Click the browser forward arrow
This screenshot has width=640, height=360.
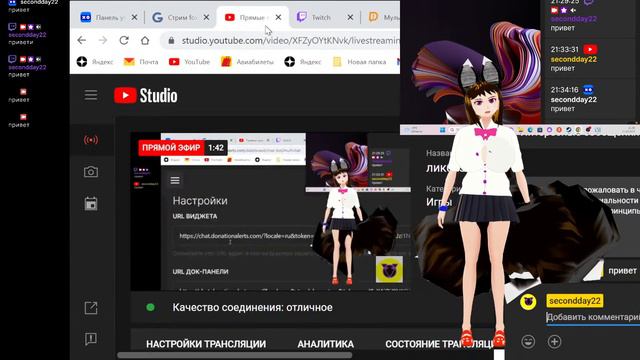point(103,40)
